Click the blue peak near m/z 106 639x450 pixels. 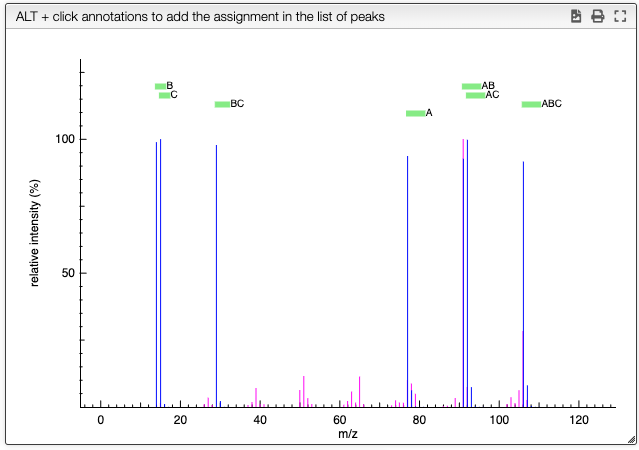click(x=523, y=284)
